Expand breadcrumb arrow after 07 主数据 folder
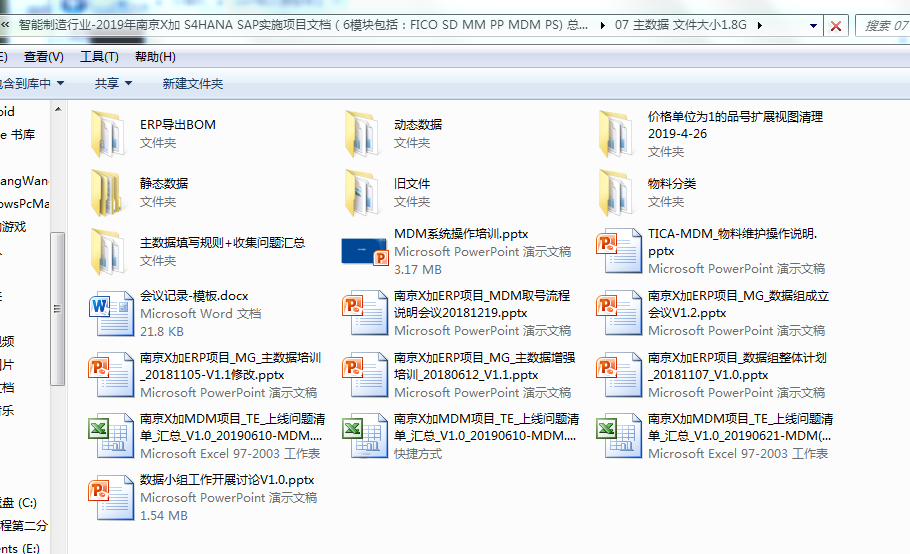910x554 pixels. click(x=760, y=26)
